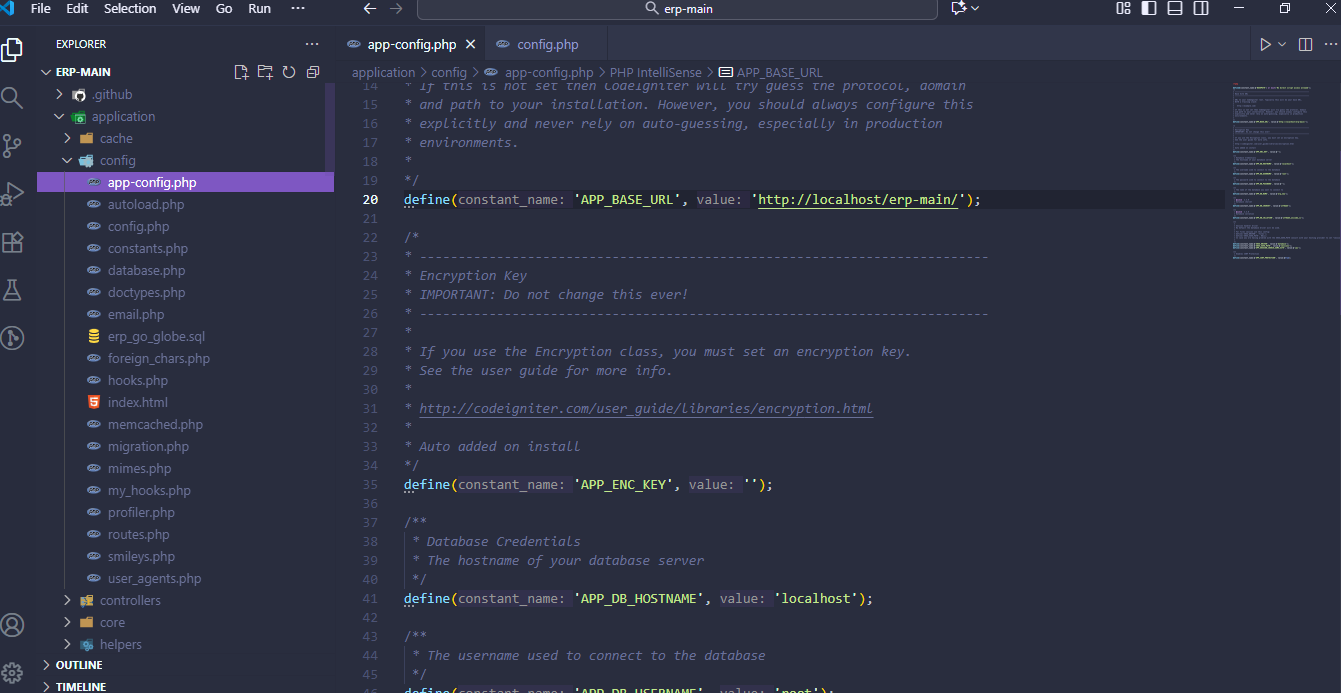
Task: Click the erp-main search box in title bar
Action: tap(677, 8)
